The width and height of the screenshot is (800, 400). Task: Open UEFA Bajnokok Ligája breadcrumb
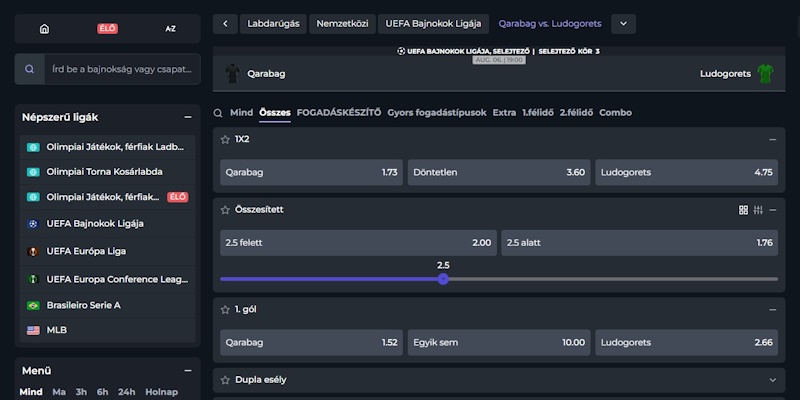(433, 24)
